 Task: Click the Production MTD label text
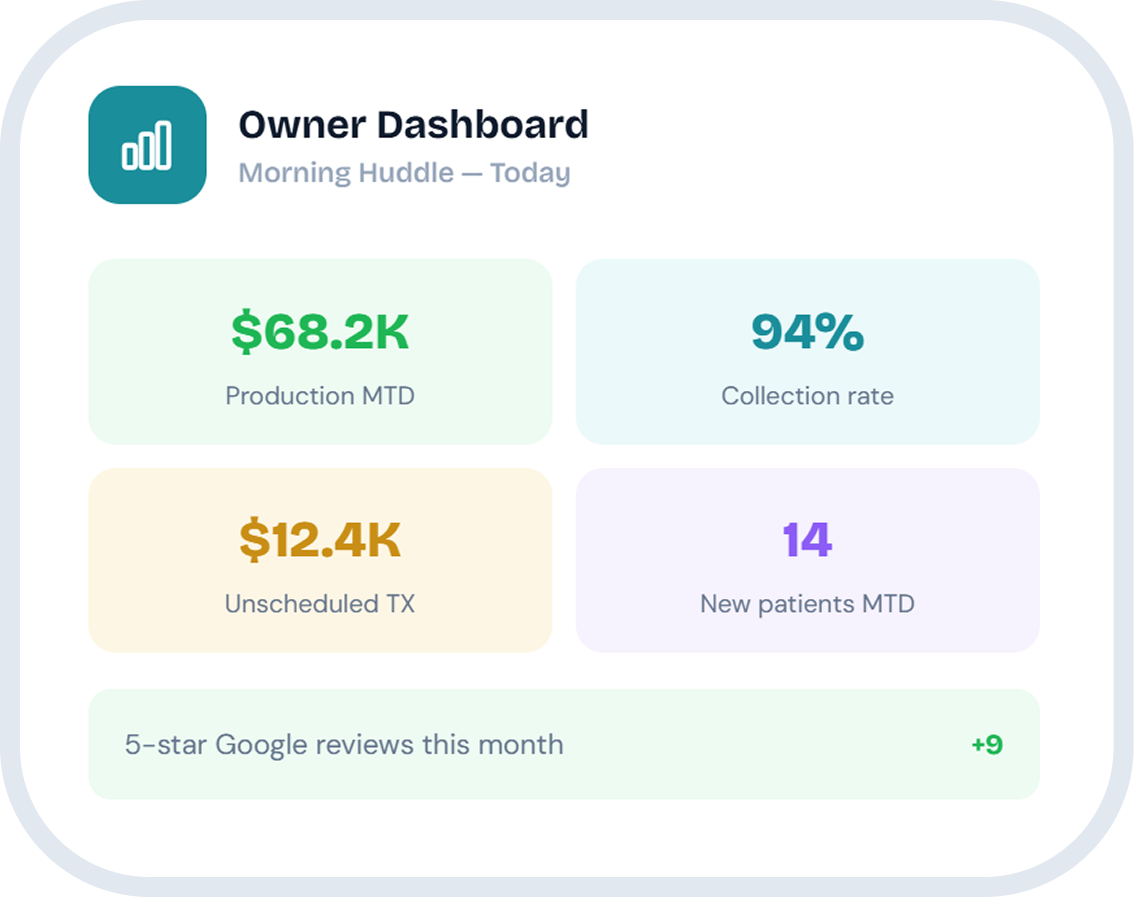(320, 396)
